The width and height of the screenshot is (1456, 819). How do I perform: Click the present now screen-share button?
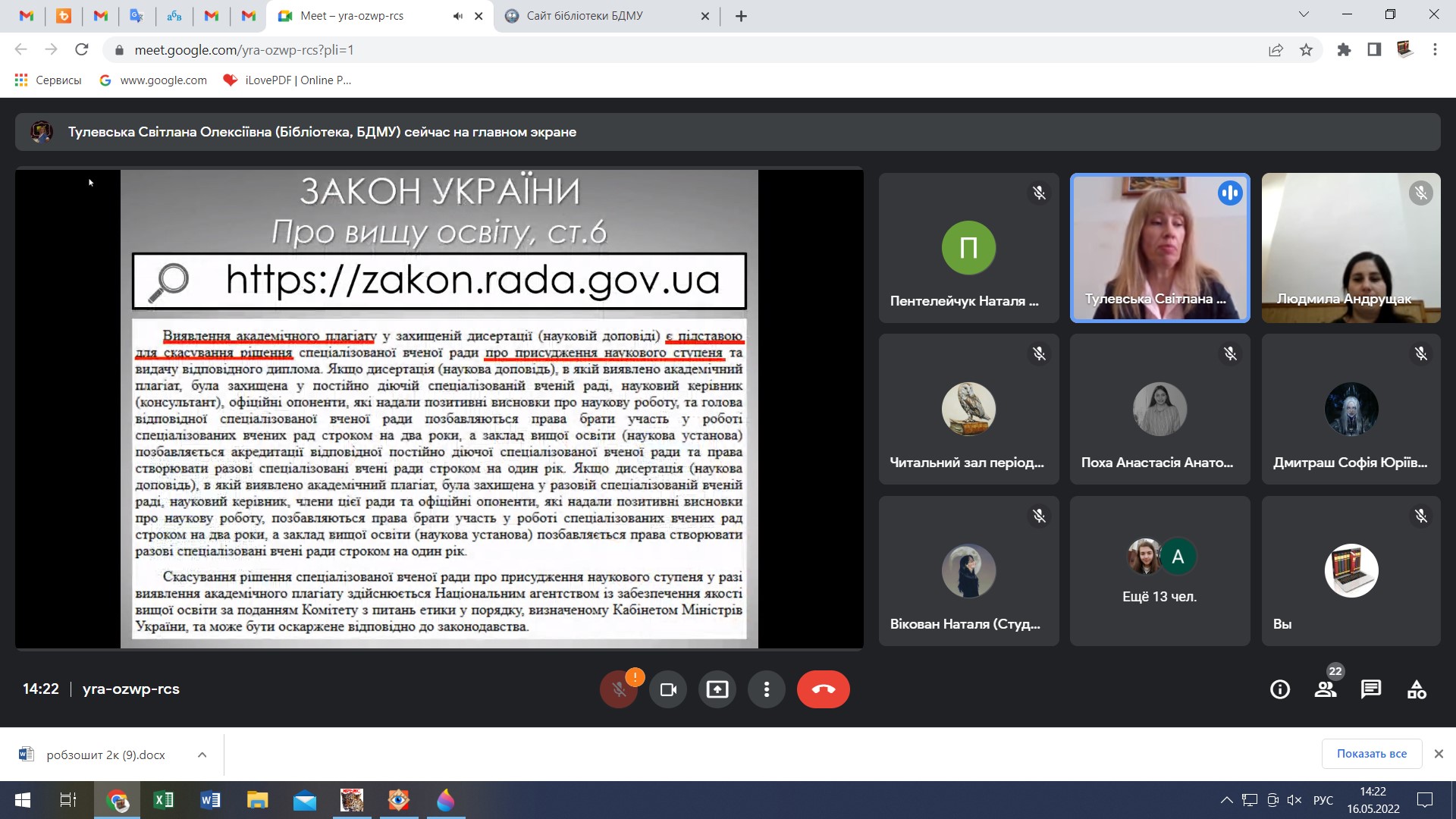pyautogui.click(x=717, y=689)
